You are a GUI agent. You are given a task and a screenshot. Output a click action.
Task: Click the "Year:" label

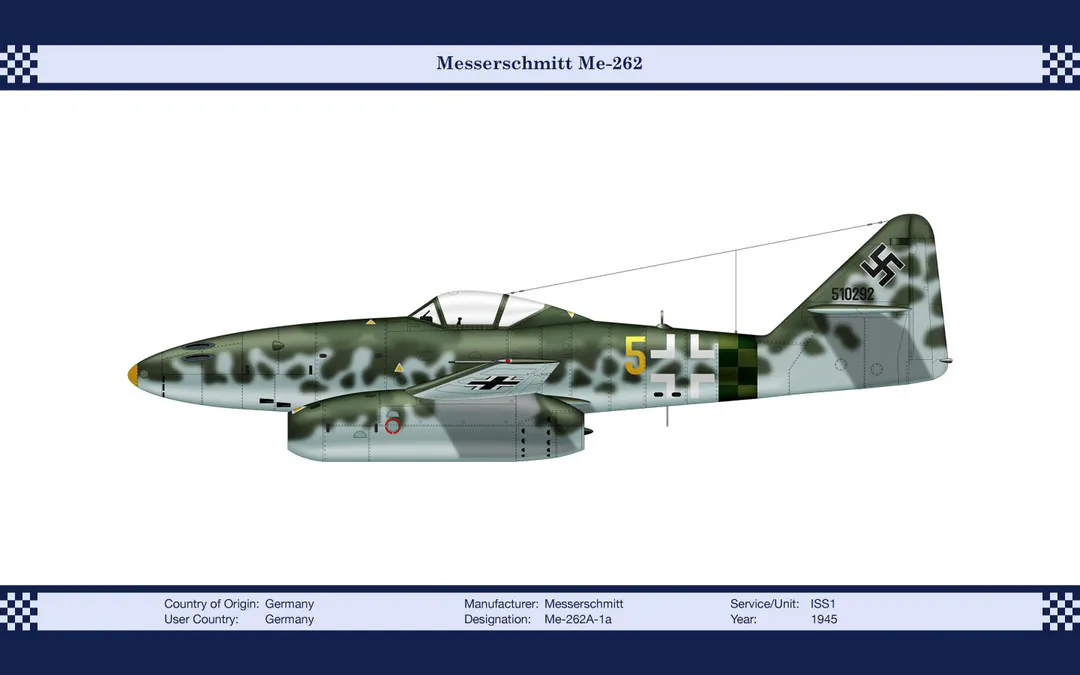[x=743, y=619]
